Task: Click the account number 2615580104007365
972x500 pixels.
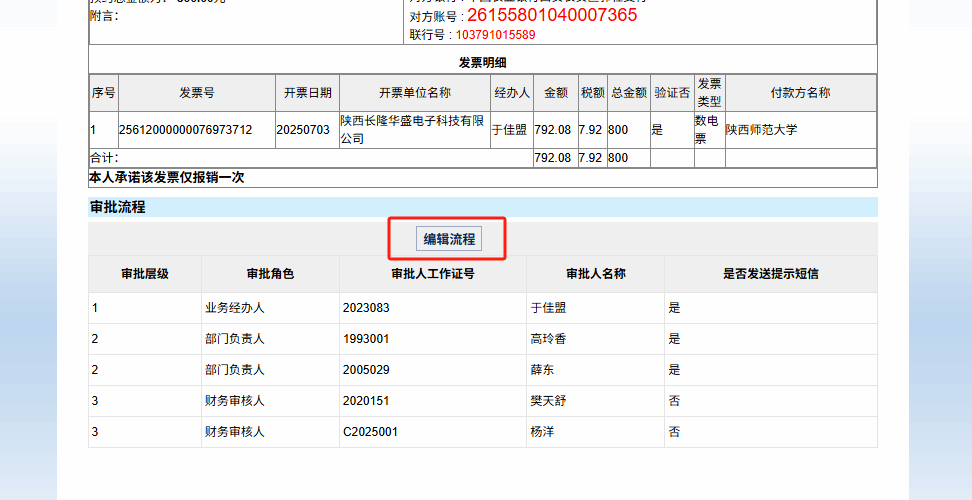Action: pyautogui.click(x=552, y=15)
